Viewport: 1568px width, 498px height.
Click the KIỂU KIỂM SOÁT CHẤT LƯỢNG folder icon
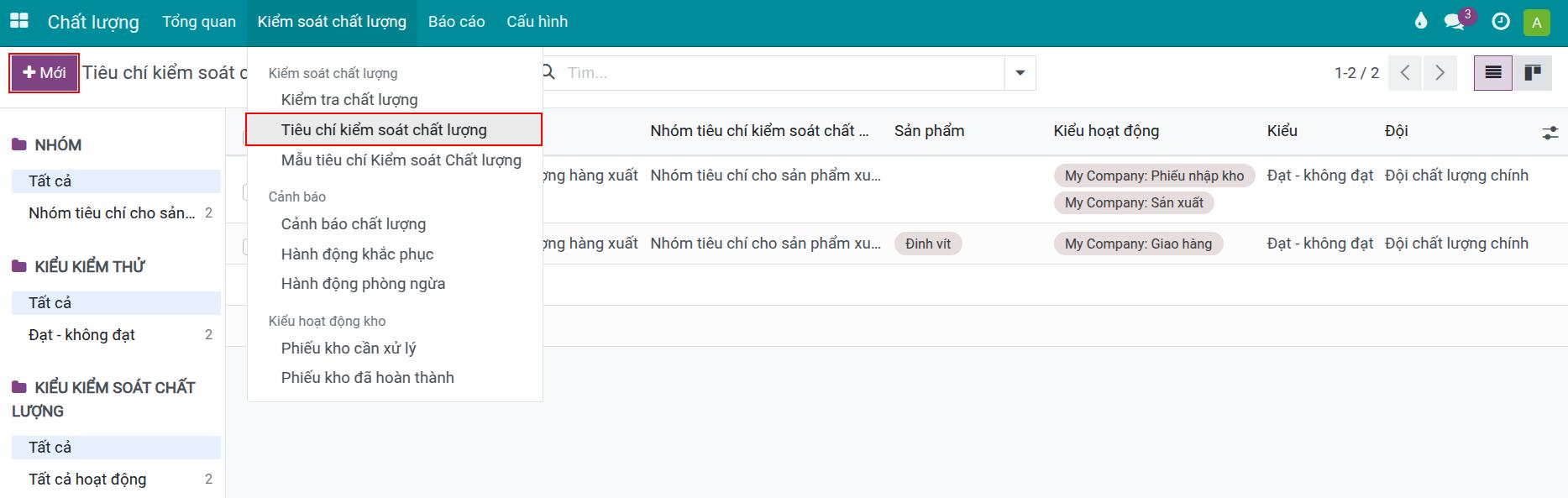(x=19, y=388)
